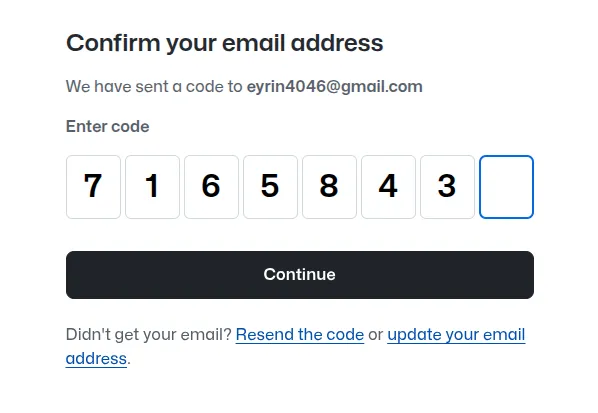598x413 pixels.
Task: Focus the code box containing digit 6
Action: [x=211, y=187]
